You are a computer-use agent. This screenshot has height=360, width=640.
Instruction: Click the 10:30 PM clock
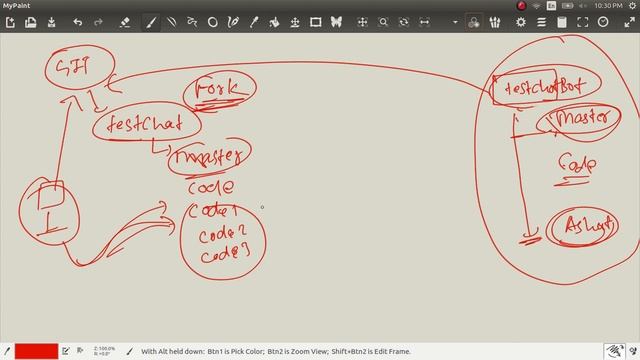pos(609,6)
